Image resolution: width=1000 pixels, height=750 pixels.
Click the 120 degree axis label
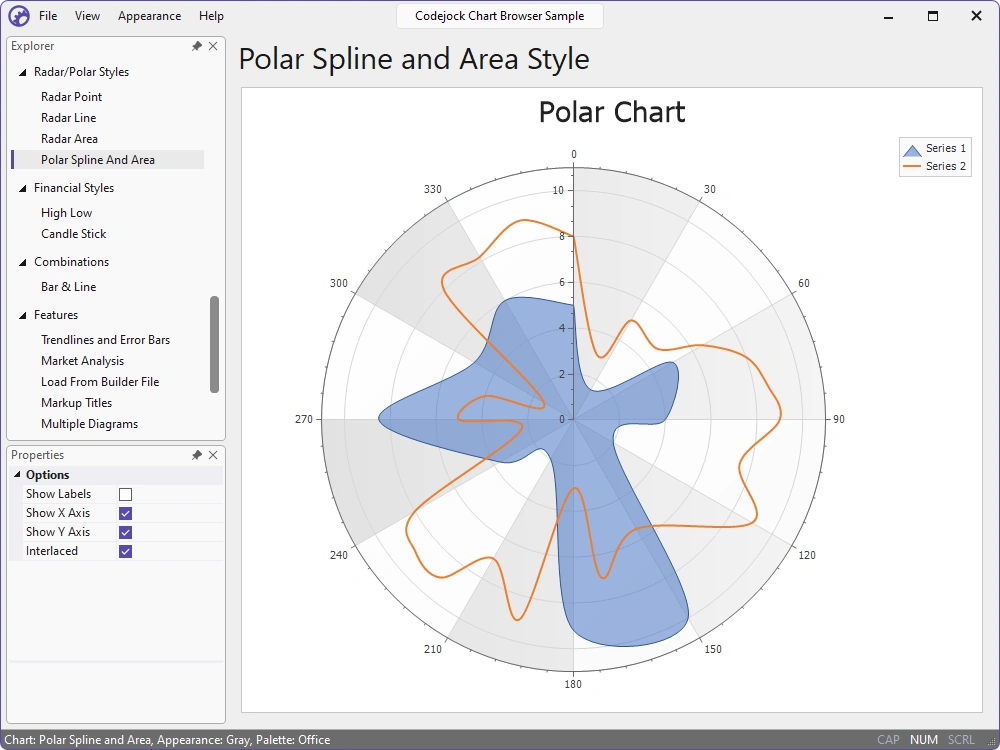tap(807, 555)
